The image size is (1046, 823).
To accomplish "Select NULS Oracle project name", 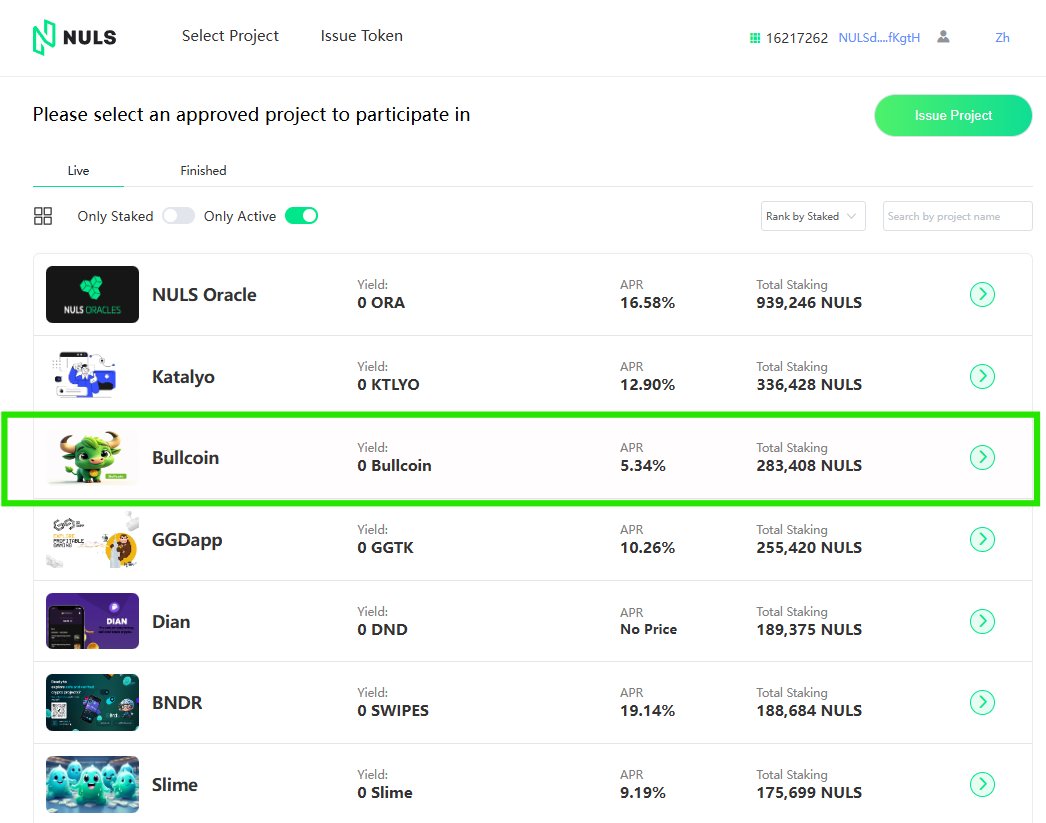I will [204, 295].
